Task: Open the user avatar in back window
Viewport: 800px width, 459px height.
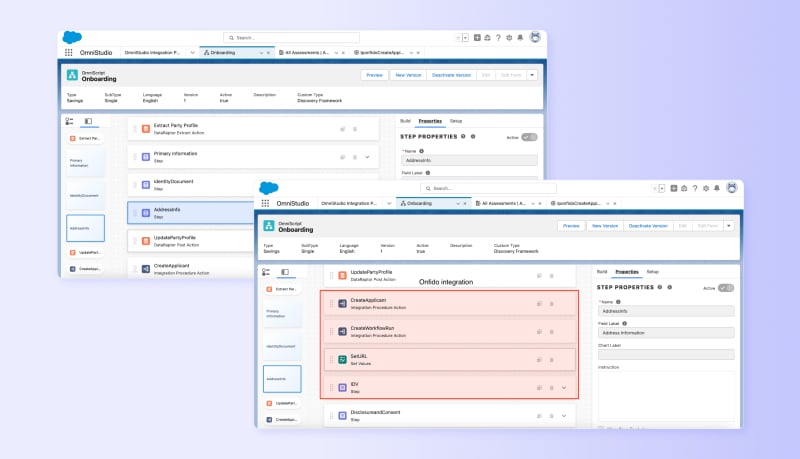Action: tap(535, 37)
